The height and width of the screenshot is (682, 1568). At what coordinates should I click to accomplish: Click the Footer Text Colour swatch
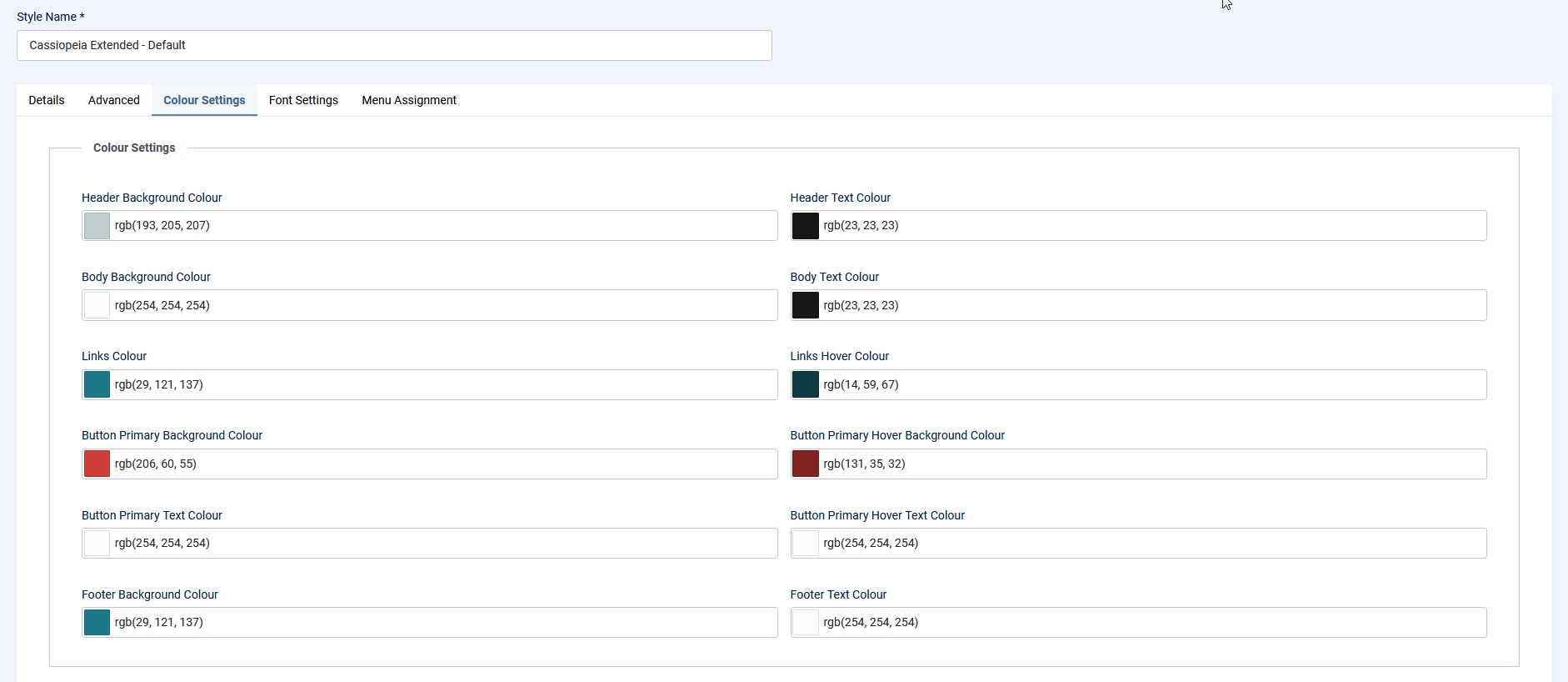[805, 623]
